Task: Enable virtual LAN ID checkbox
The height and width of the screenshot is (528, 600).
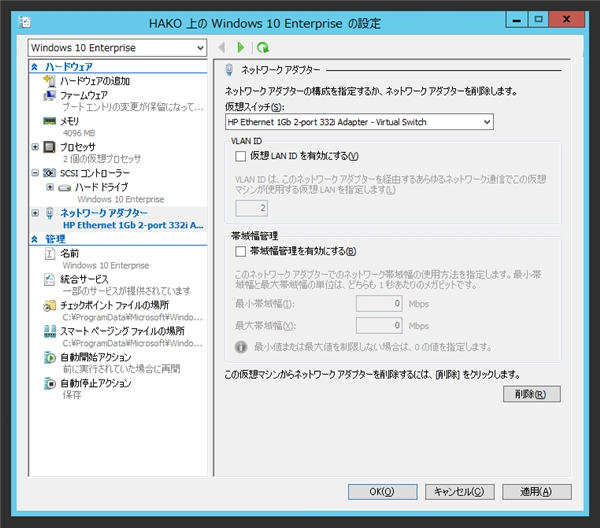Action: click(x=240, y=156)
